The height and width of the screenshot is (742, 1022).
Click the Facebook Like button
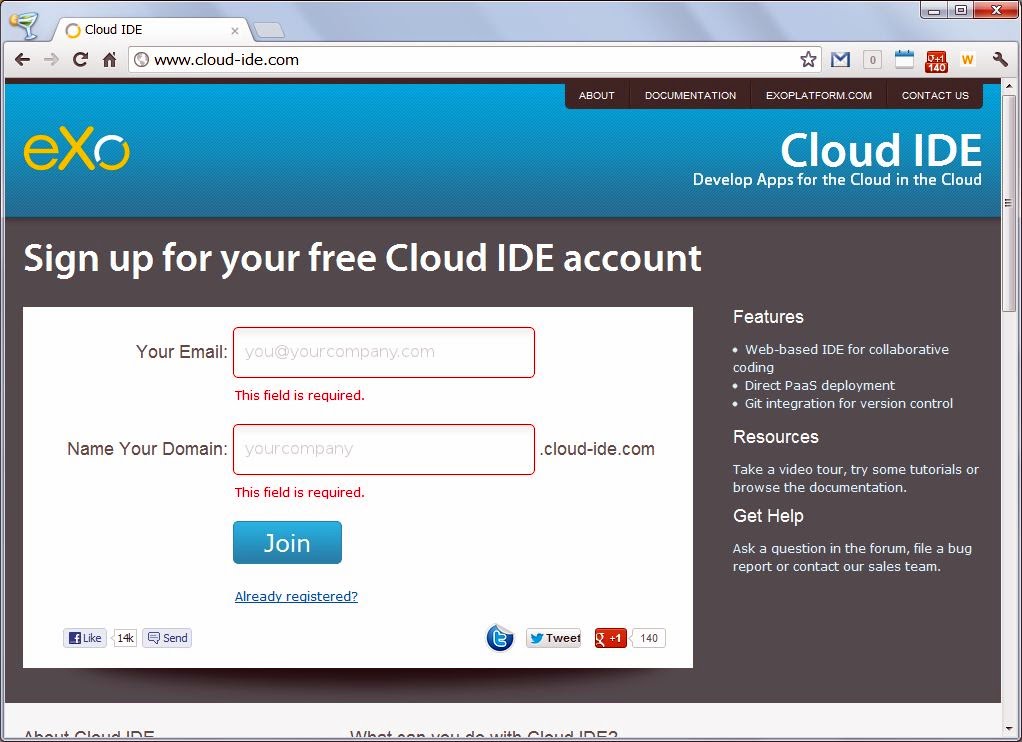tap(85, 638)
